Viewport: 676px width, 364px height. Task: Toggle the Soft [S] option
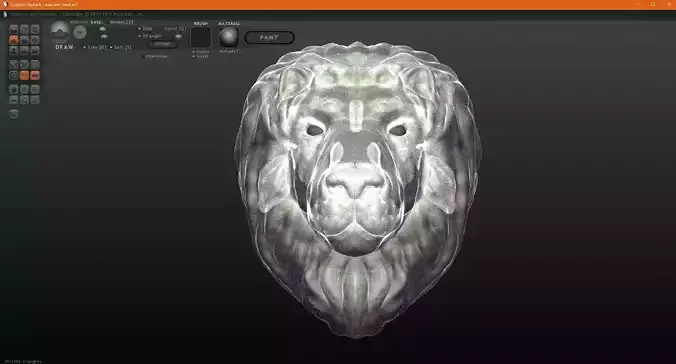click(x=121, y=47)
